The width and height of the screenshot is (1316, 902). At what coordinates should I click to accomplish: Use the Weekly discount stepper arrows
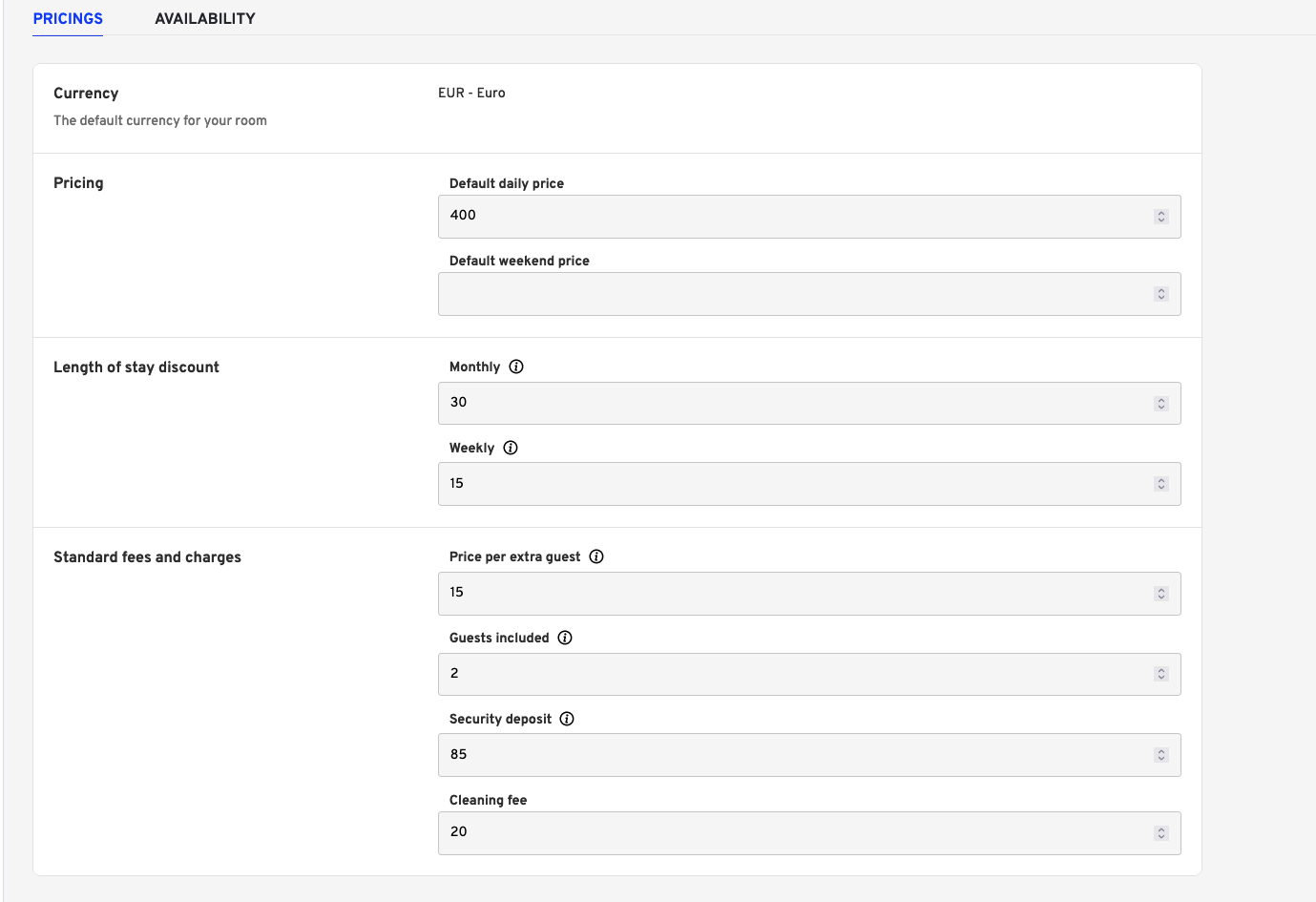[x=1161, y=484]
